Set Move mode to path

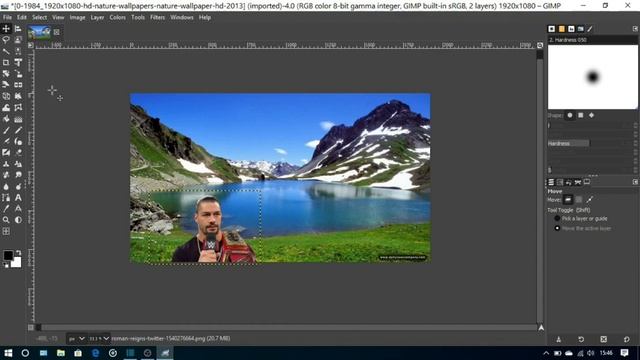click(589, 200)
